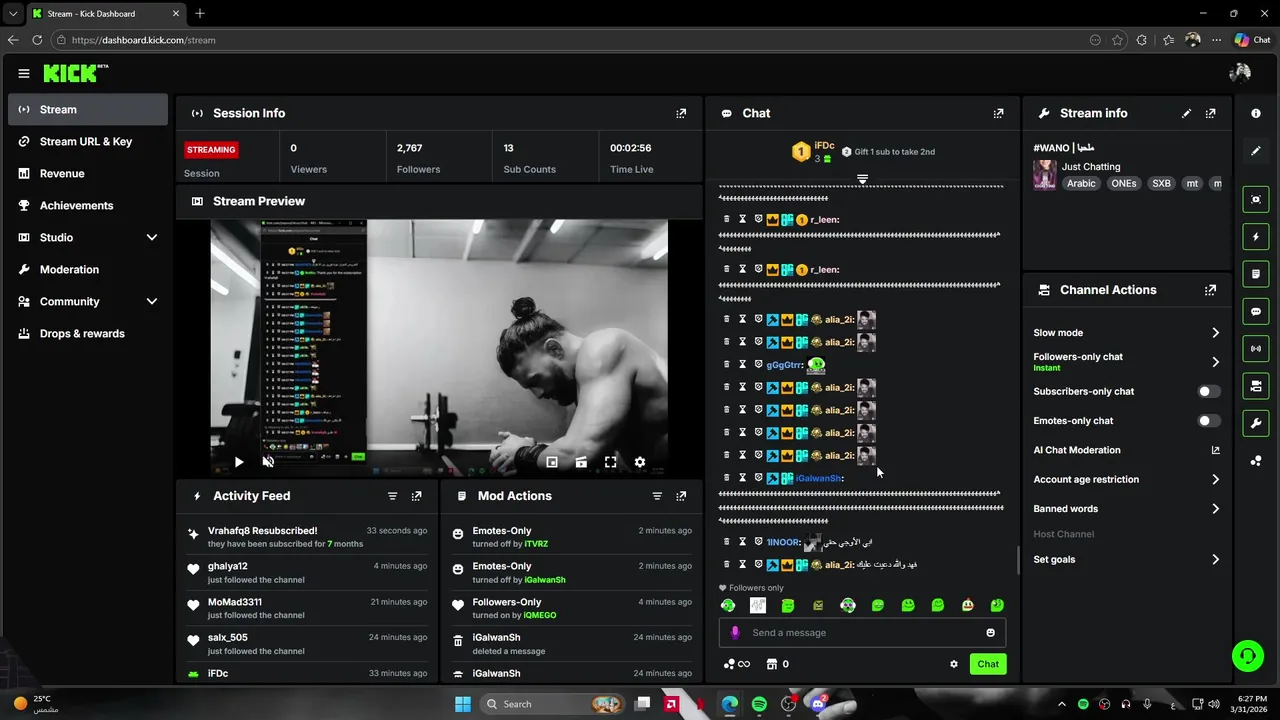Pop out the Activity Feed panel
The width and height of the screenshot is (1280, 720).
tap(416, 496)
